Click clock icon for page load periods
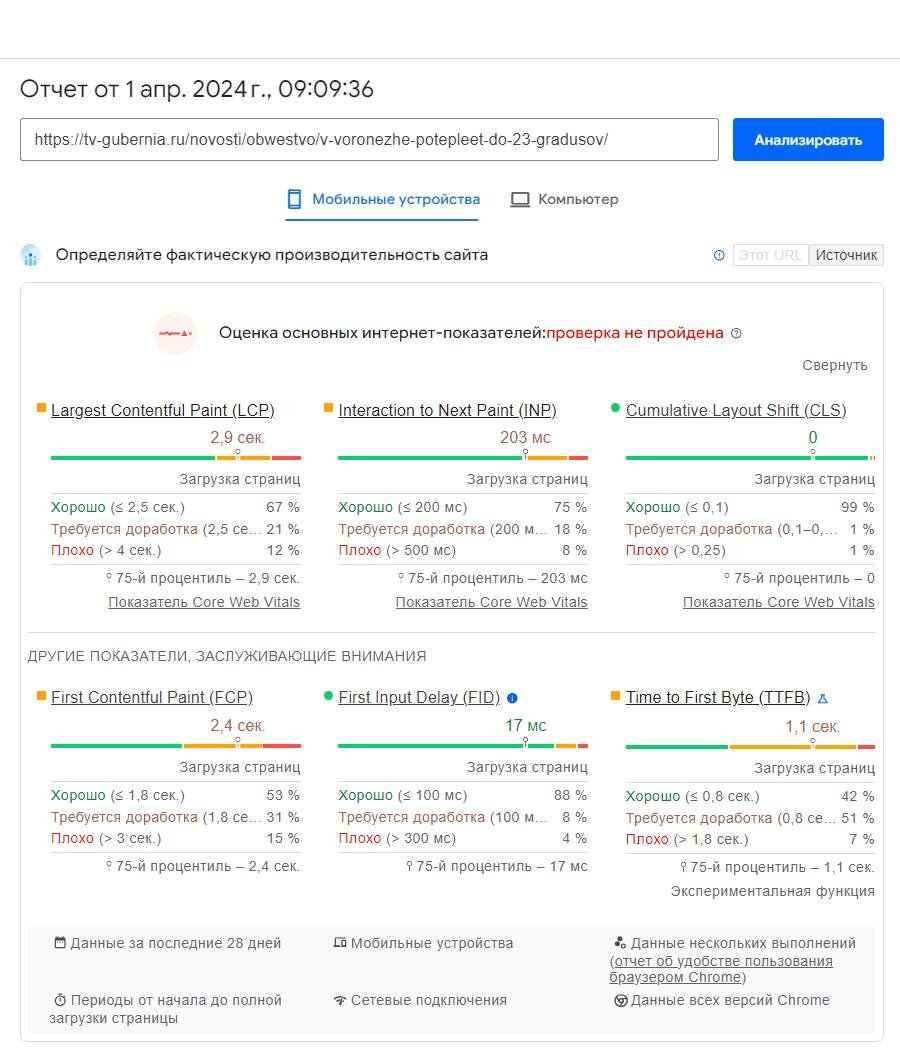The image size is (900, 1050). coord(58,999)
